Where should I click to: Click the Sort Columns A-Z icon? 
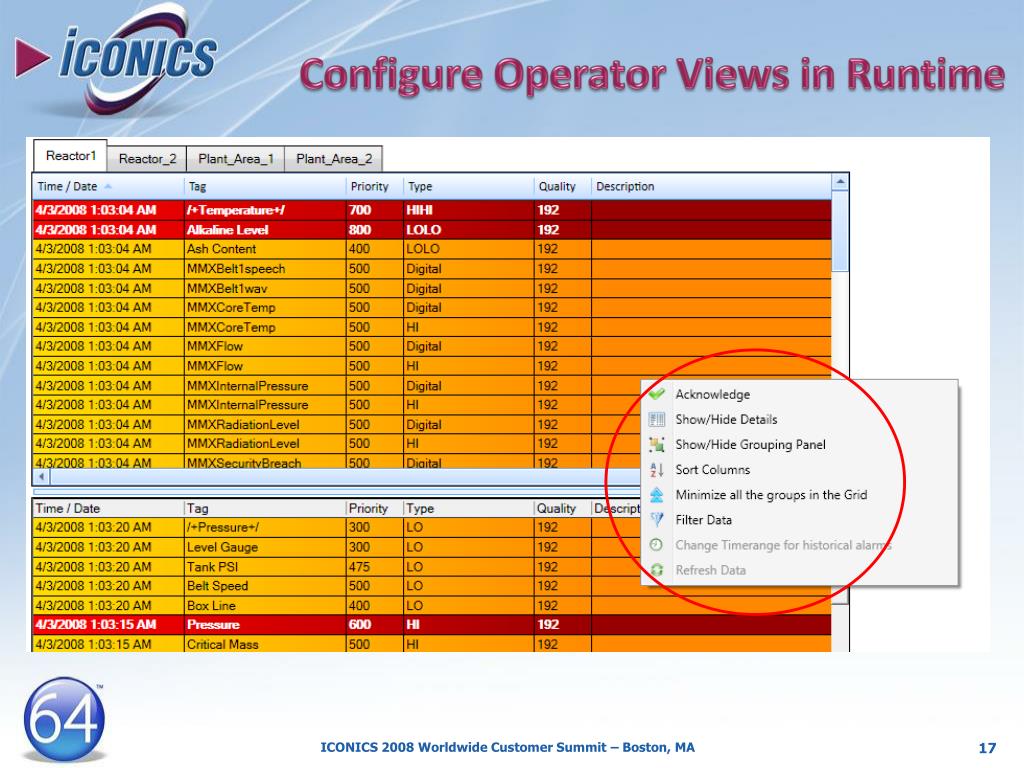[656, 470]
